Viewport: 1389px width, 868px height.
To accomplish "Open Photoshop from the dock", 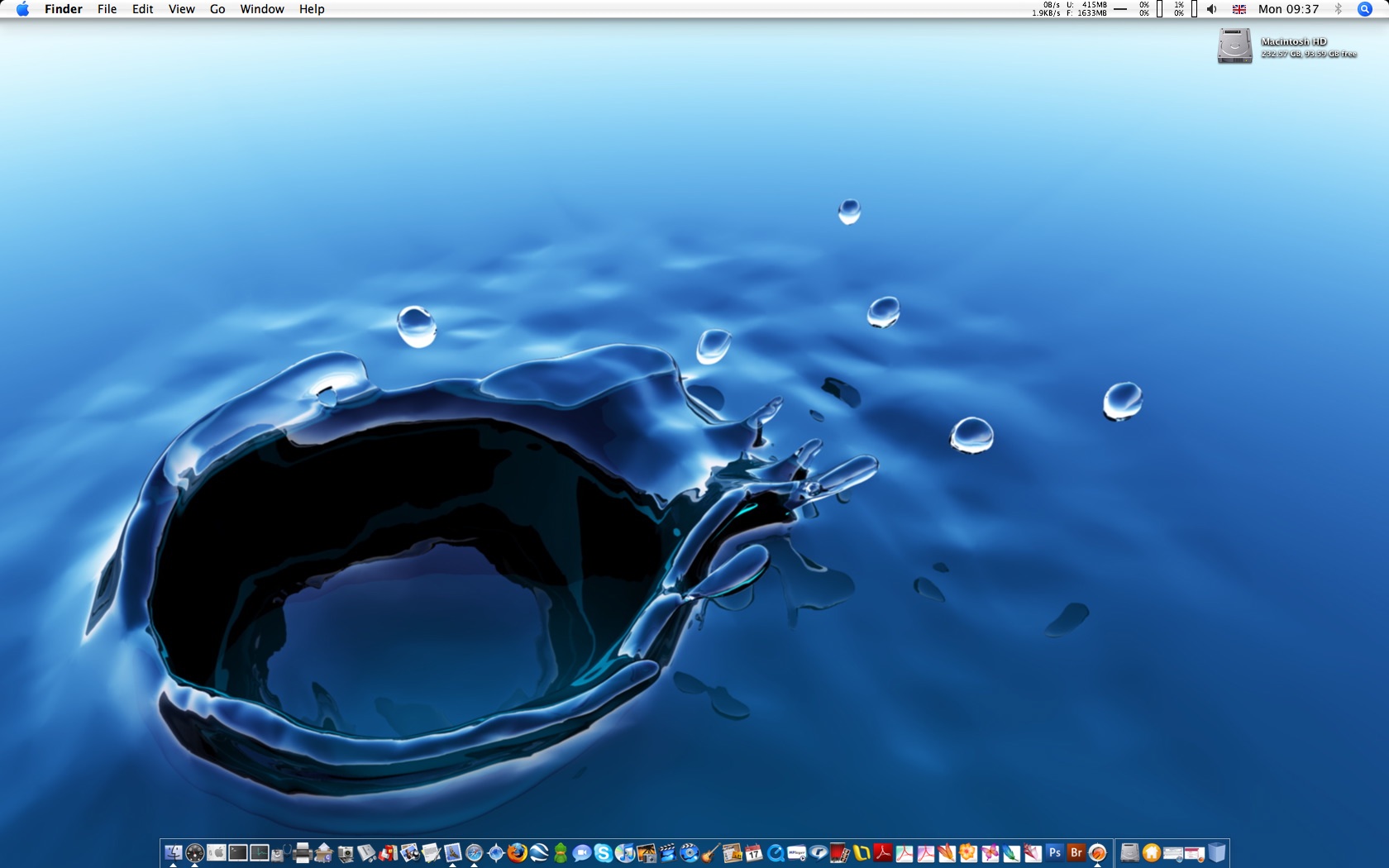I will coord(1054,852).
